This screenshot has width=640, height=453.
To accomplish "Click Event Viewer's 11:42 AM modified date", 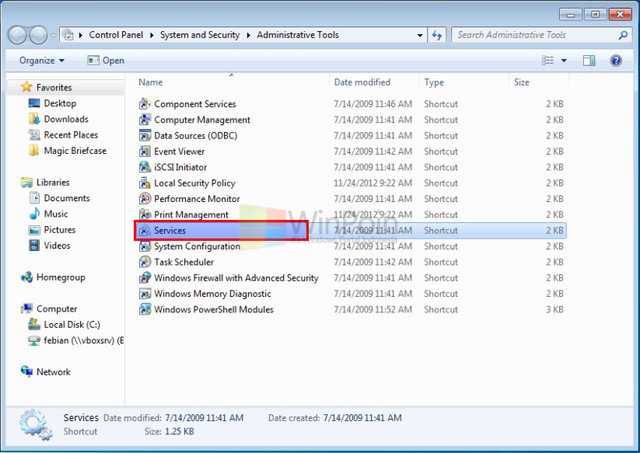I will 373,151.
